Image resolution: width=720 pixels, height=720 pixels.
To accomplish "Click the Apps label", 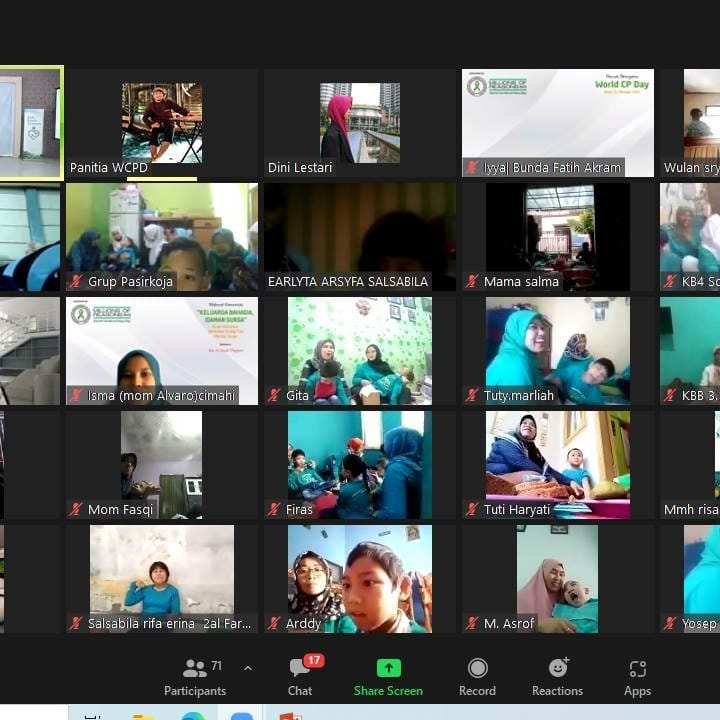I will coord(637,691).
